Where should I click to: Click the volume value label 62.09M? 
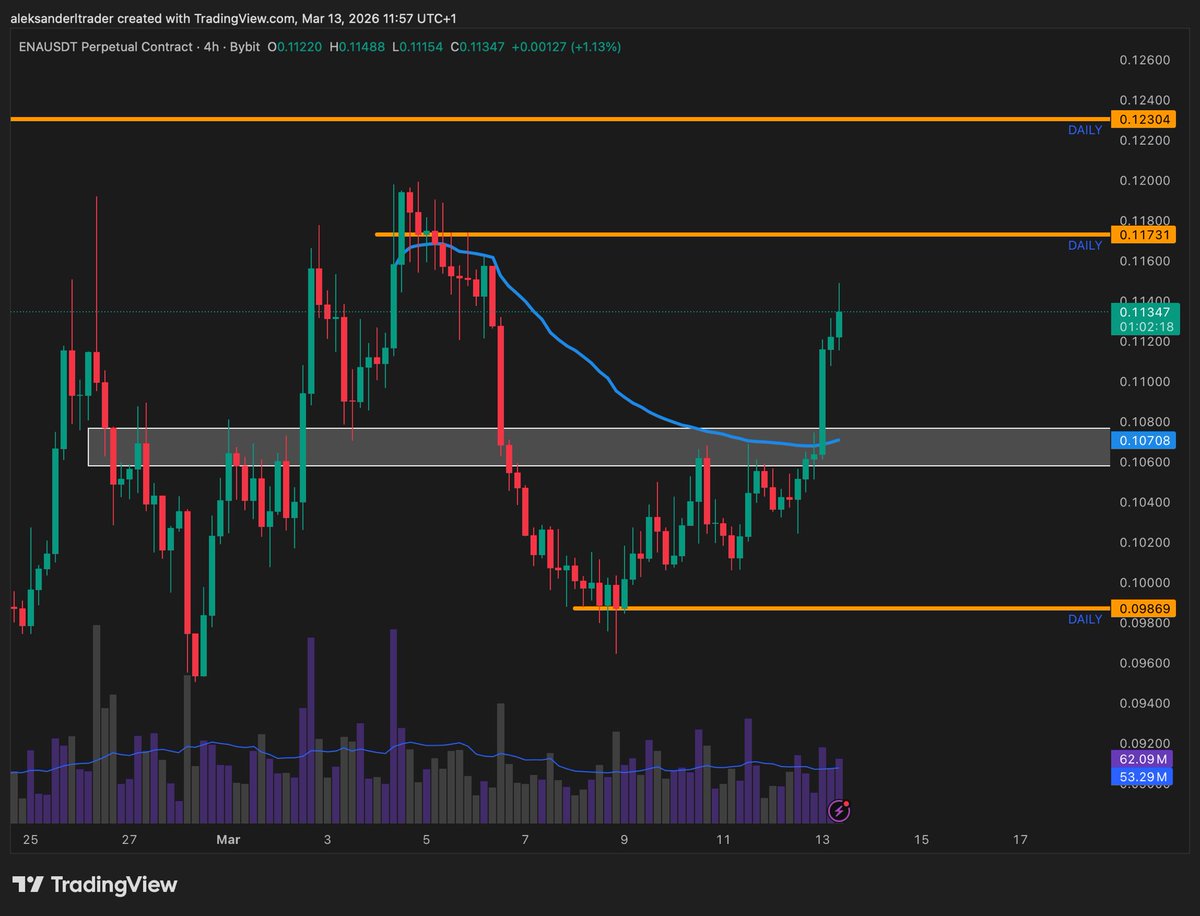(1141, 760)
